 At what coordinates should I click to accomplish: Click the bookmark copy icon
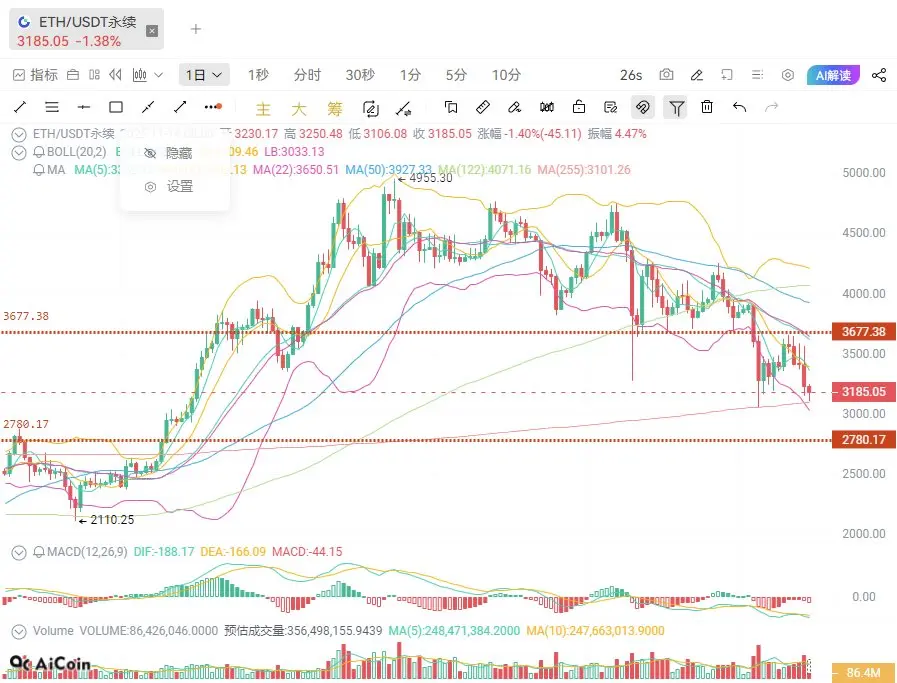(451, 107)
